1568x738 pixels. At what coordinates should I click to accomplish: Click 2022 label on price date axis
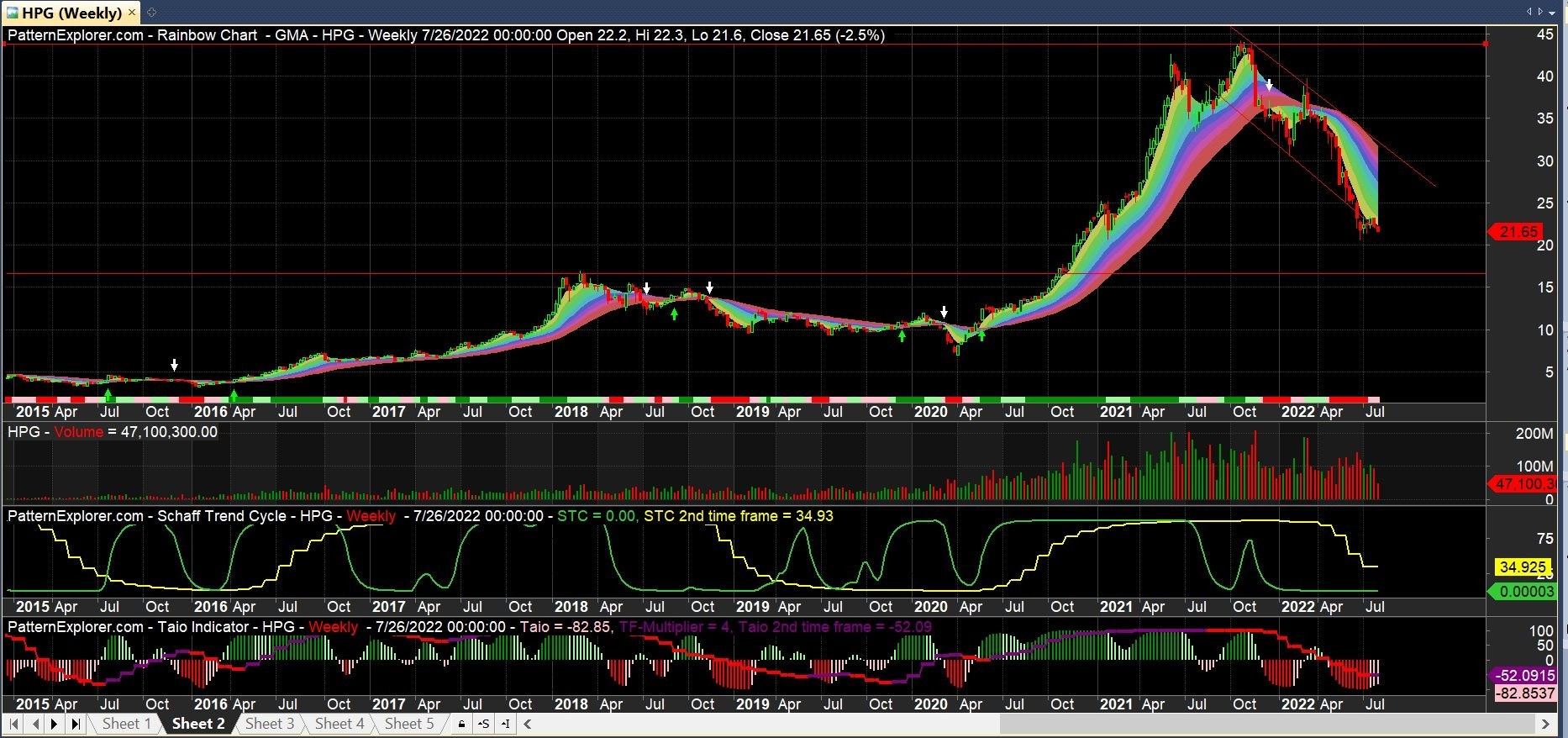(1297, 412)
